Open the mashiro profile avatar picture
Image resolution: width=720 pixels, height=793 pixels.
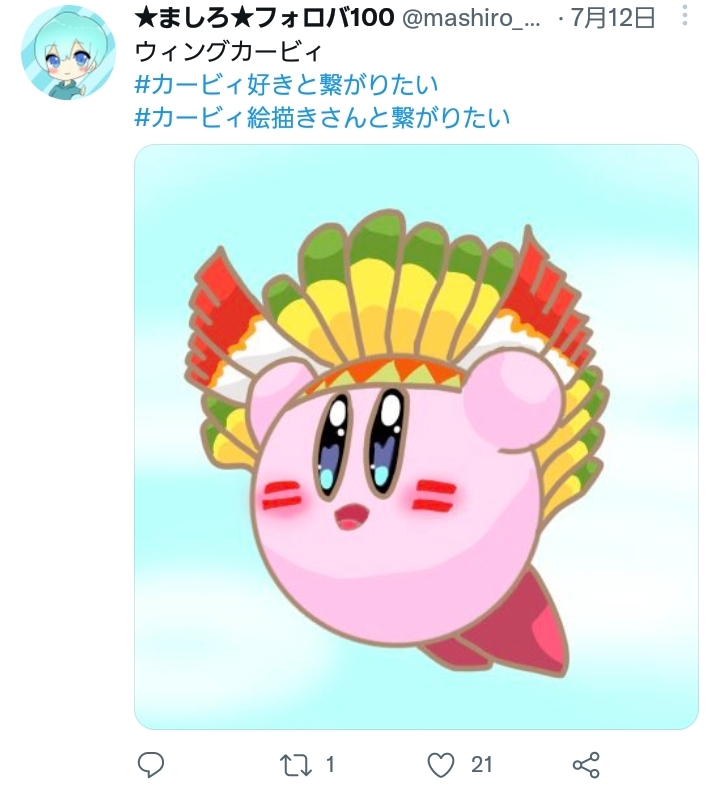68,52
